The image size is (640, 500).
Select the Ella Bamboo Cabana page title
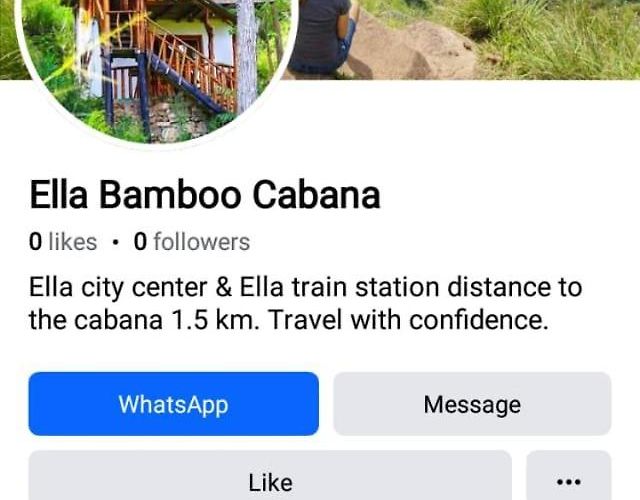205,195
